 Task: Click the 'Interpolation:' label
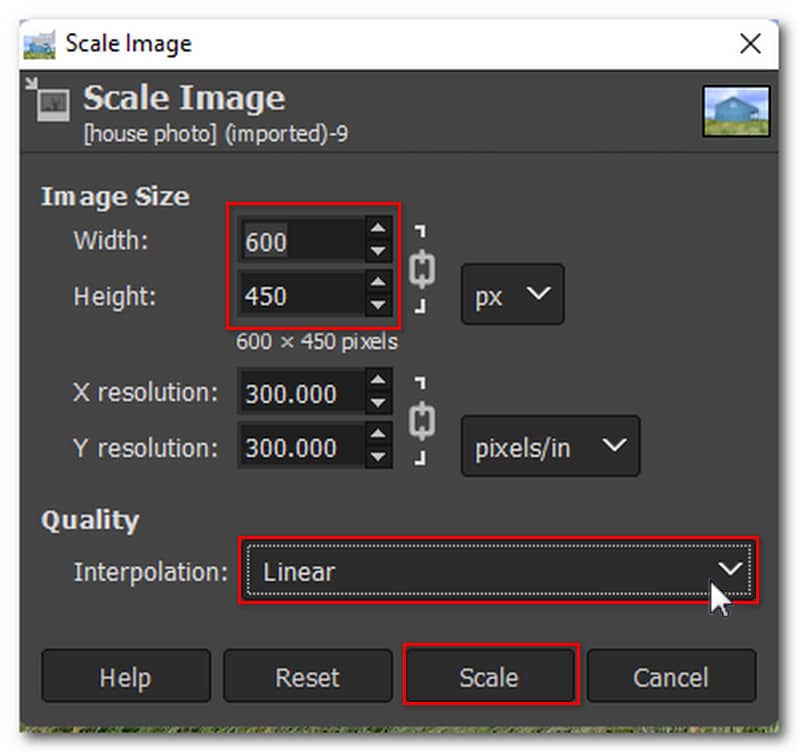click(x=151, y=572)
